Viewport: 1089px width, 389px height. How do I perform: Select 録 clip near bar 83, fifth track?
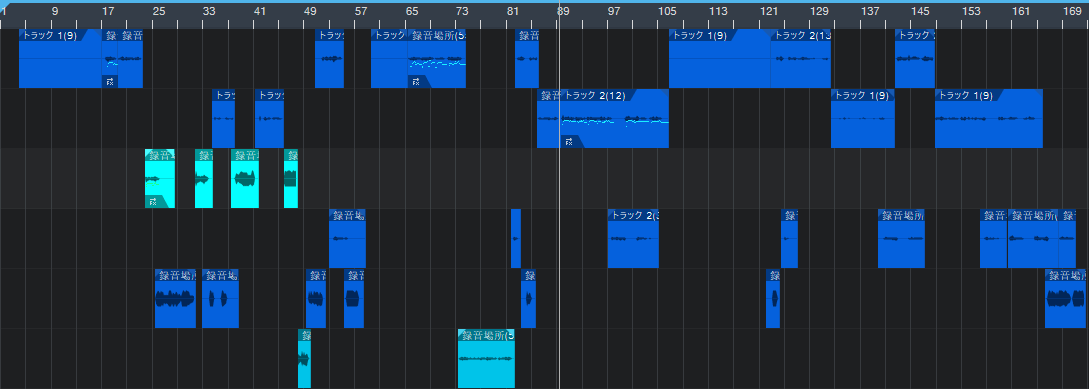pyautogui.click(x=529, y=299)
